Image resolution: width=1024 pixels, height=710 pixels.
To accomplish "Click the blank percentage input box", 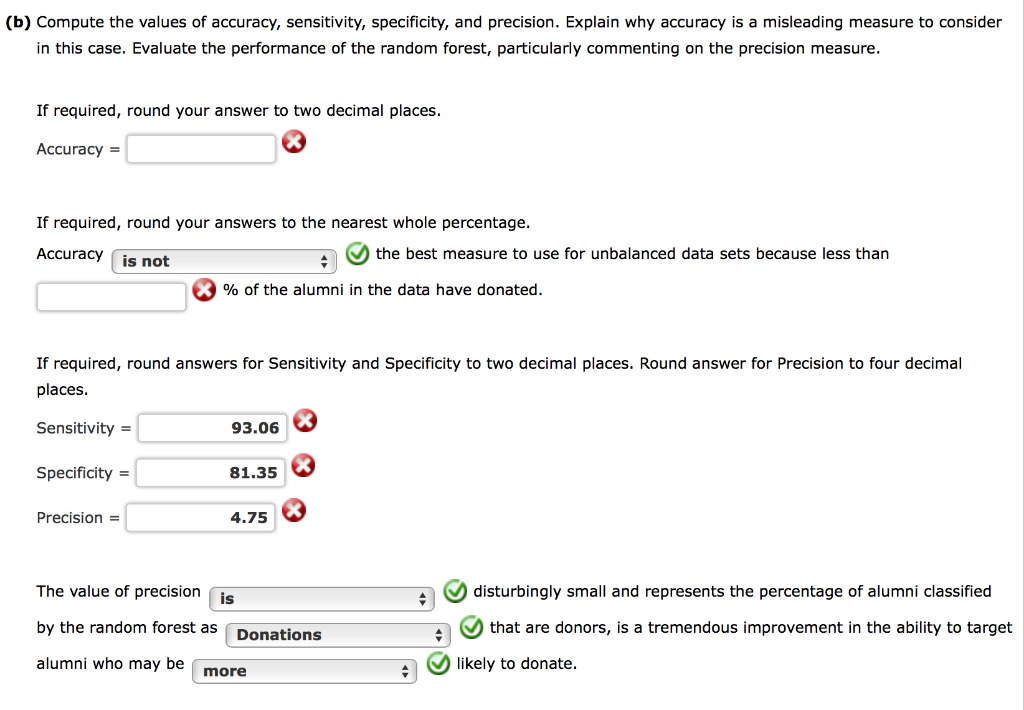I will tap(110, 296).
